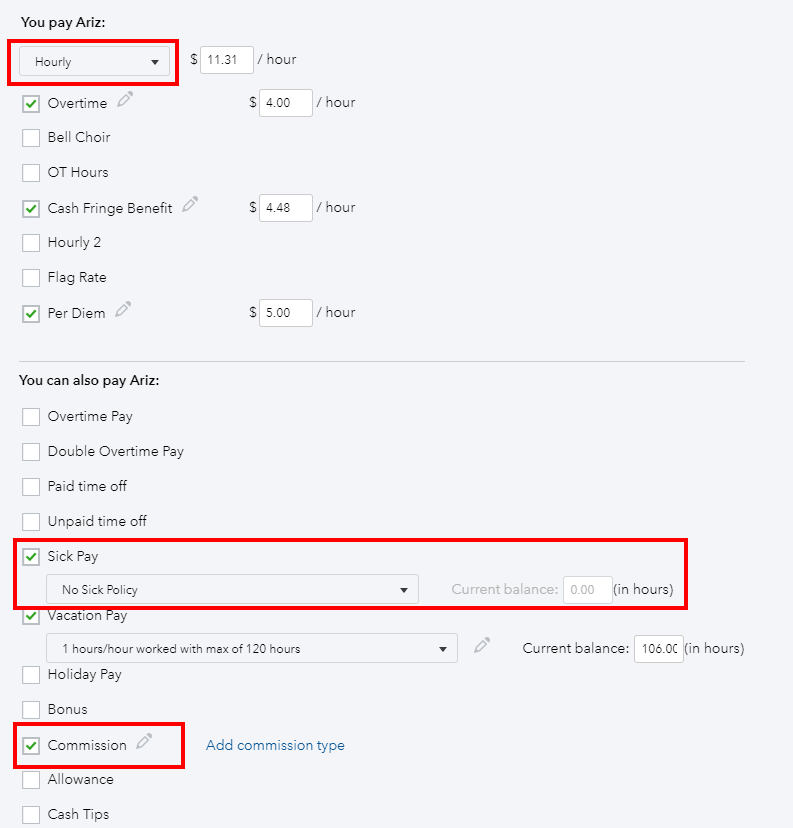
Task: Click pencil icon beside Cash Fringe Benefit
Action: tap(190, 205)
